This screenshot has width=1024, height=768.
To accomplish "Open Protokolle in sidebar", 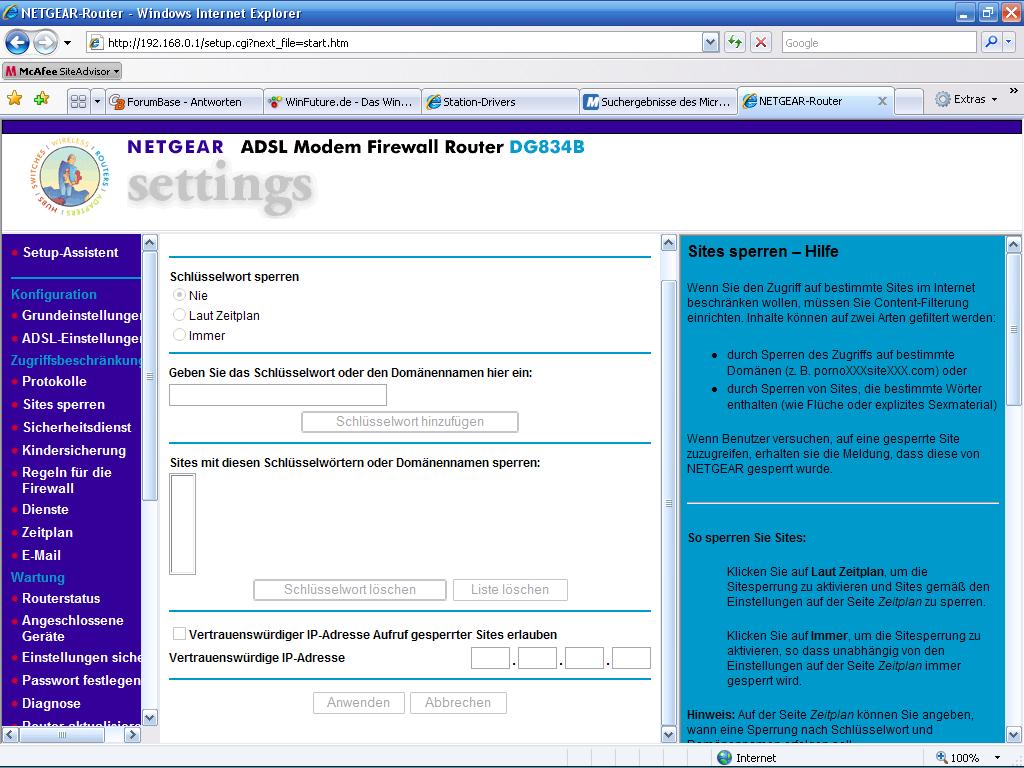I will (54, 381).
